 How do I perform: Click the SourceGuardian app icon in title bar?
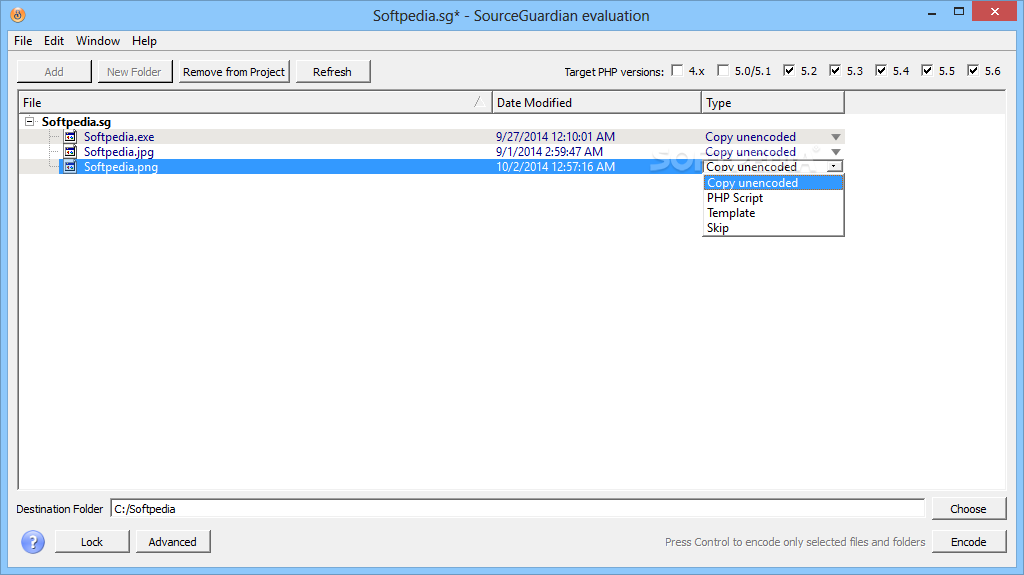tap(18, 14)
